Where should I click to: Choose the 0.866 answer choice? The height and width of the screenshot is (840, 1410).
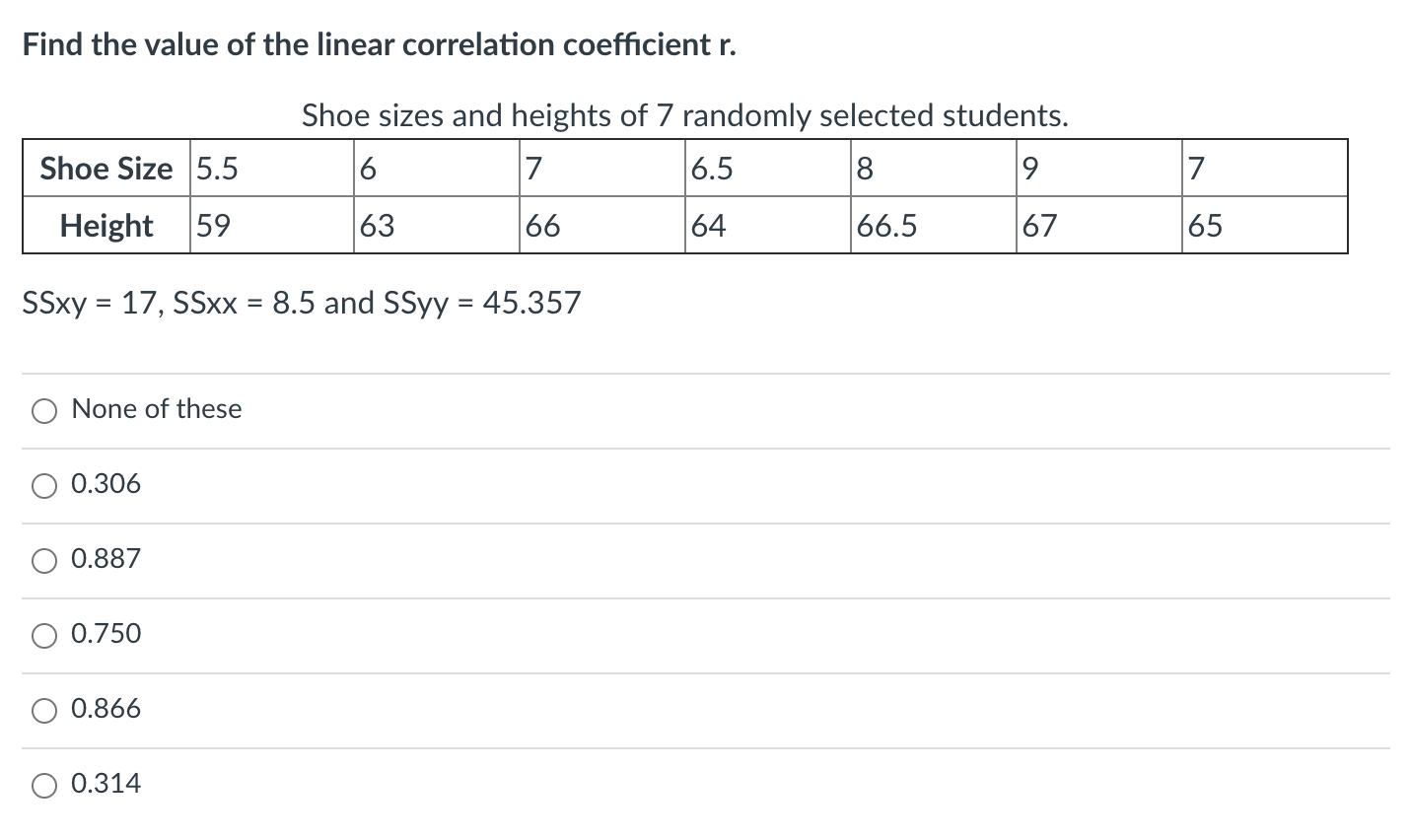[43, 709]
